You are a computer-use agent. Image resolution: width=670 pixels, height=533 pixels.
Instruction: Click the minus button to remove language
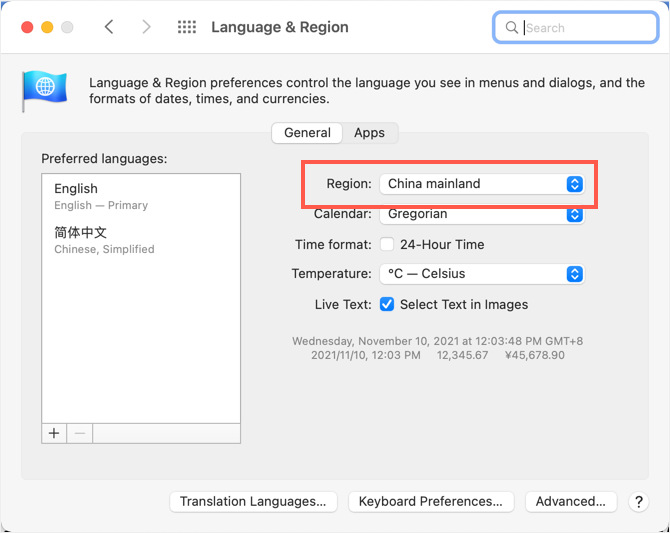click(80, 433)
